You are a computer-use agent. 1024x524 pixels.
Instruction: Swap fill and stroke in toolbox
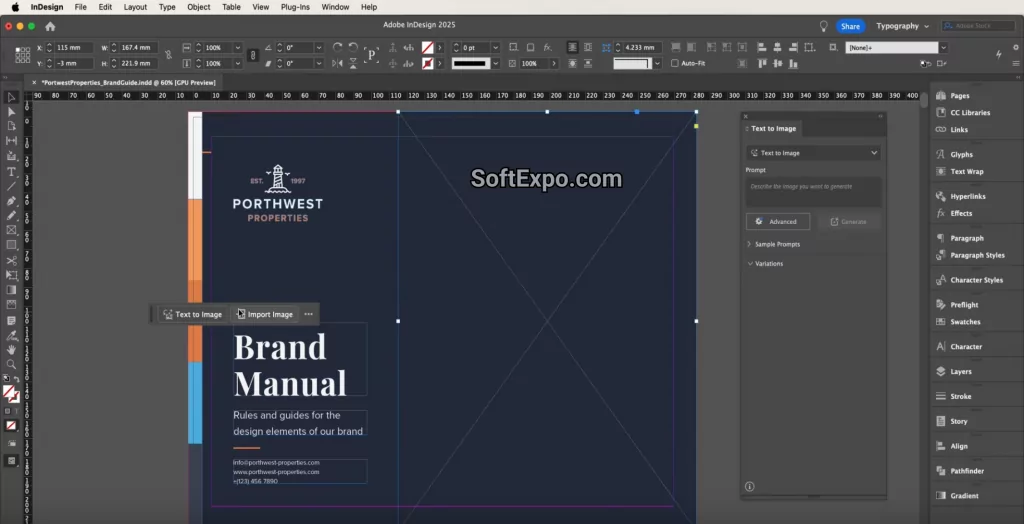(x=16, y=379)
